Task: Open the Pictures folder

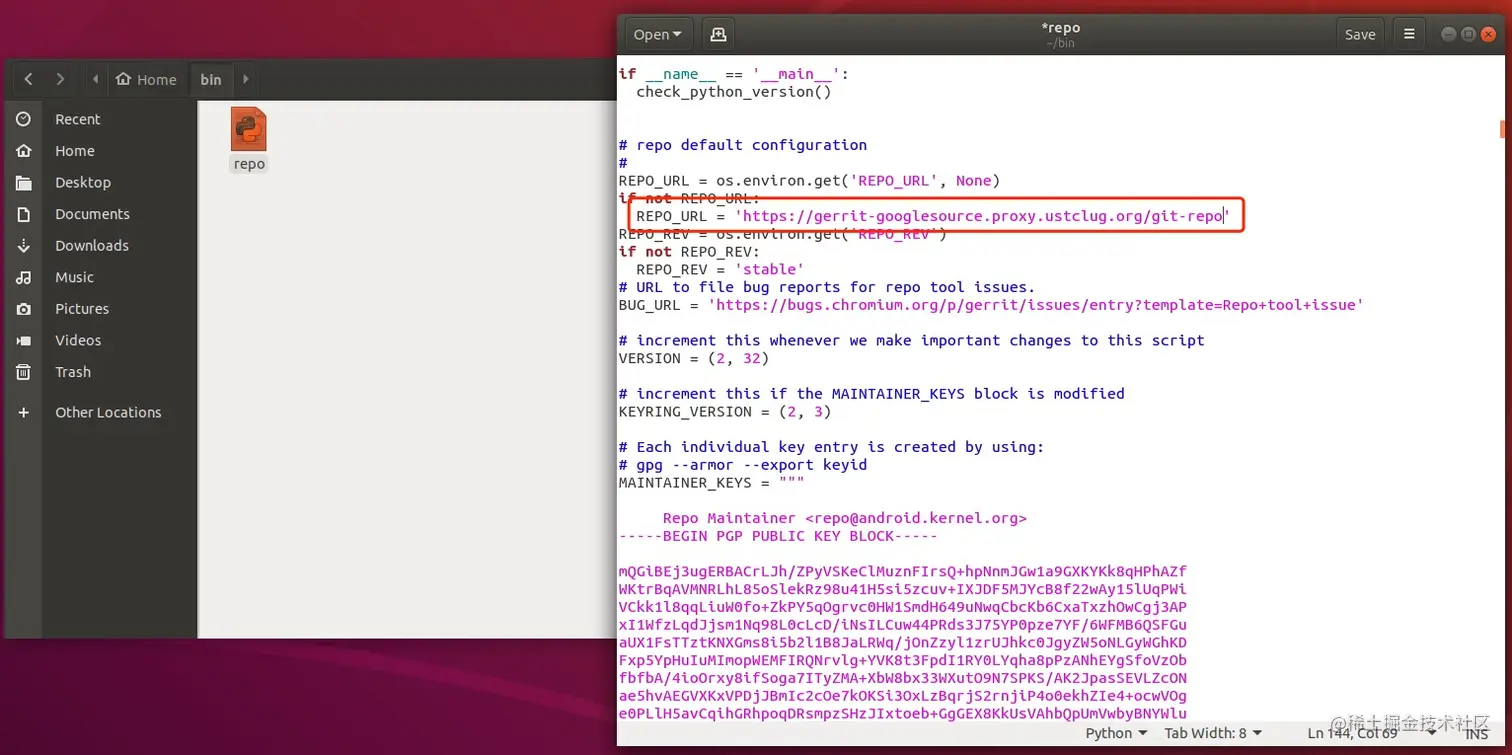Action: [x=81, y=308]
